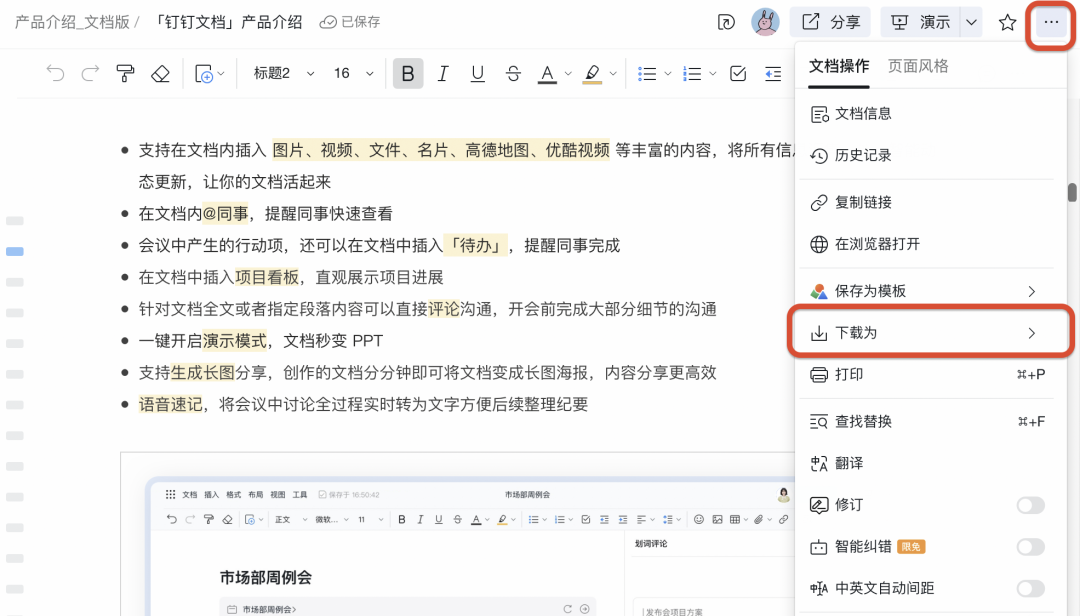Open the font size 16 dropdown

pyautogui.click(x=354, y=73)
